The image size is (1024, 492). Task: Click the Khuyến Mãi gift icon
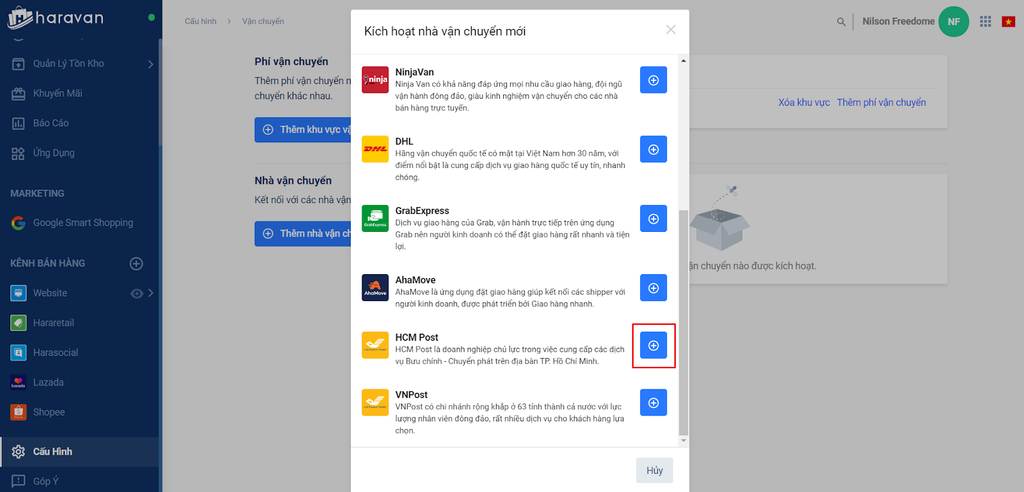point(18,93)
